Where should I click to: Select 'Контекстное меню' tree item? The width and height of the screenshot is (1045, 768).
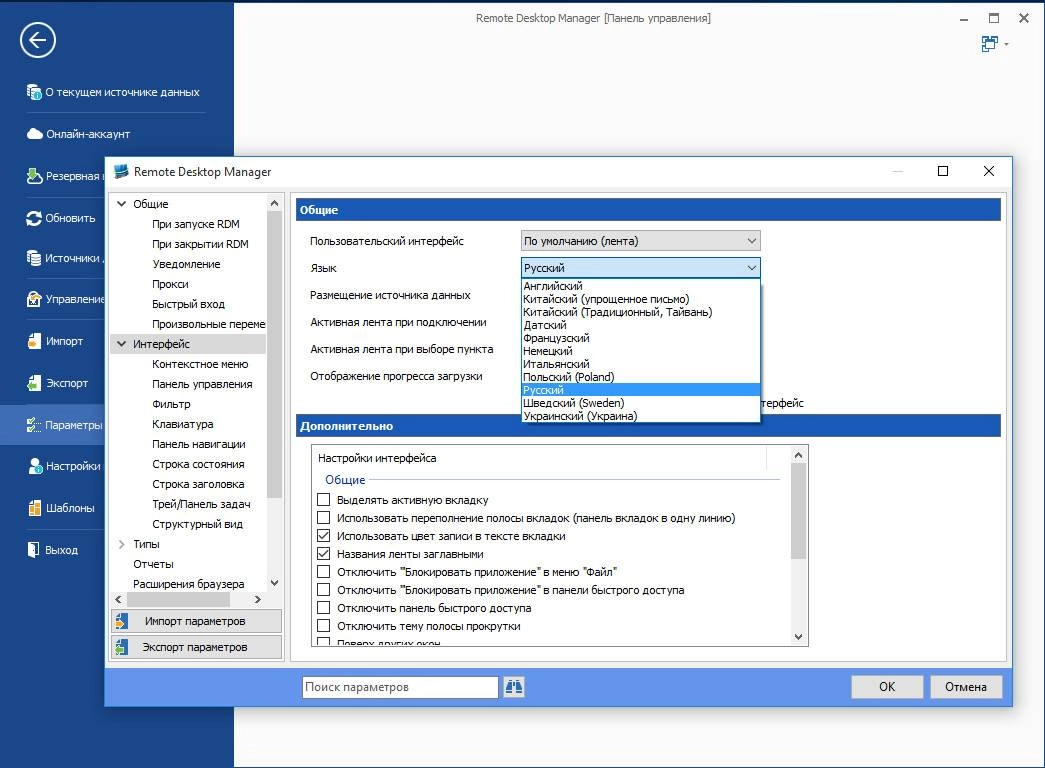[x=200, y=364]
